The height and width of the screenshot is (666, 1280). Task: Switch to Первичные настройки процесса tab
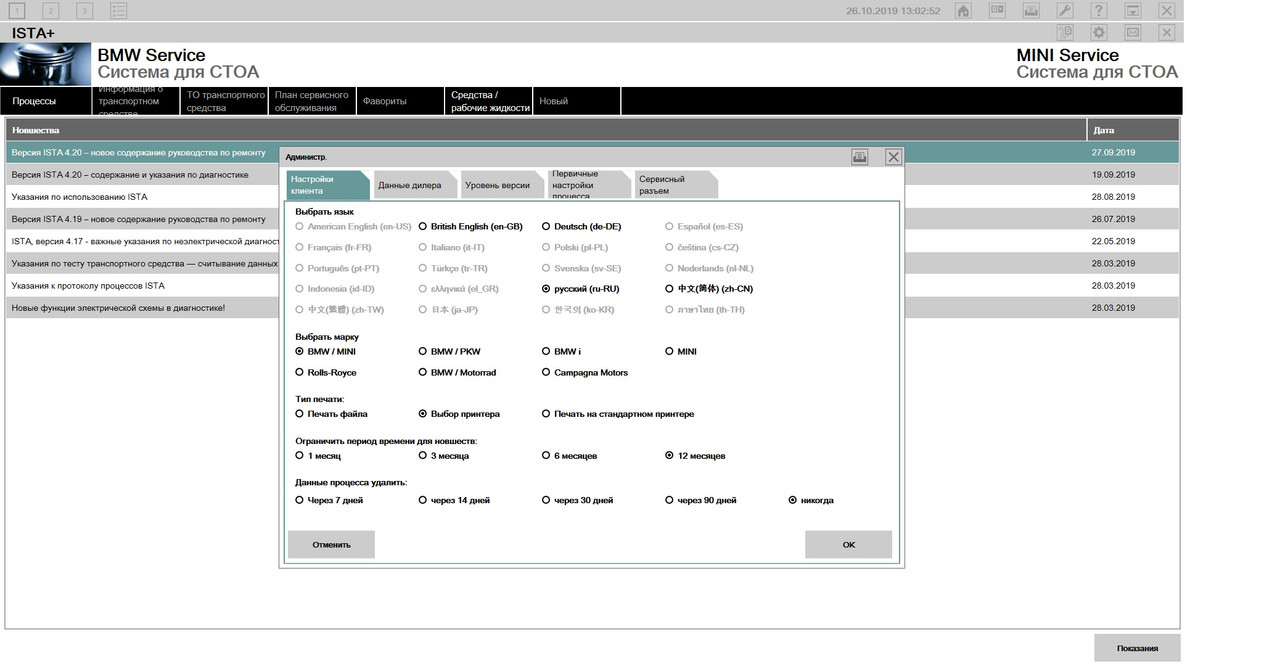(587, 185)
